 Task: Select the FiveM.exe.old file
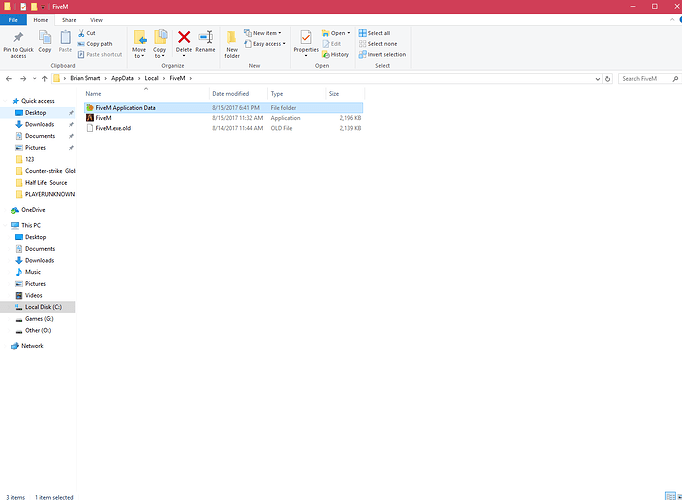(223, 128)
